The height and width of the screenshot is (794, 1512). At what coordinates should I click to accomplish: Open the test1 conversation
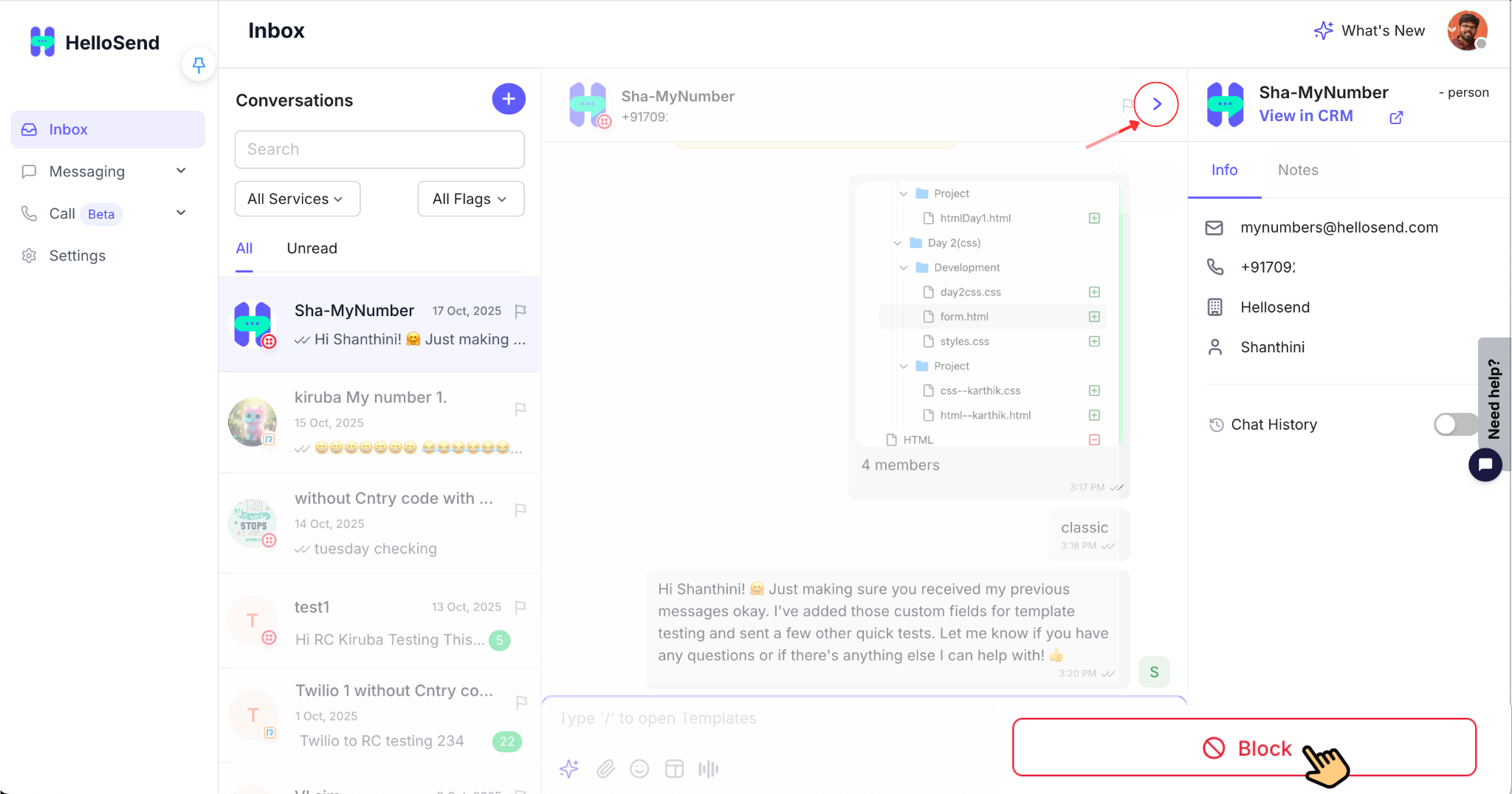(x=379, y=622)
